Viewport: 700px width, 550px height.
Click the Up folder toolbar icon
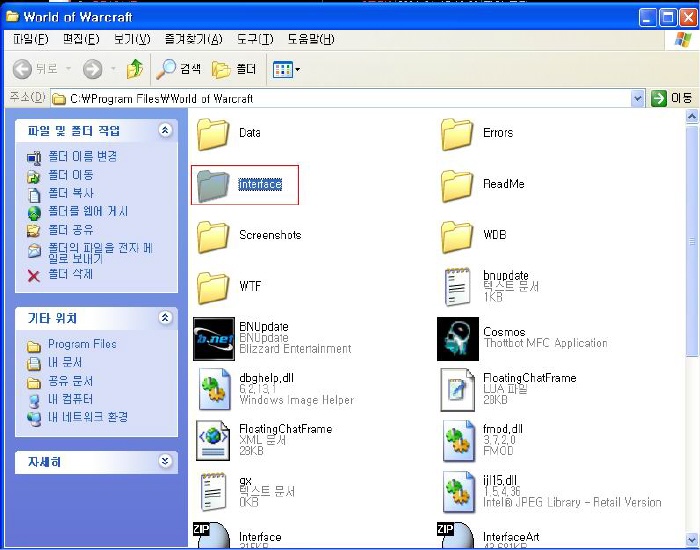click(134, 69)
